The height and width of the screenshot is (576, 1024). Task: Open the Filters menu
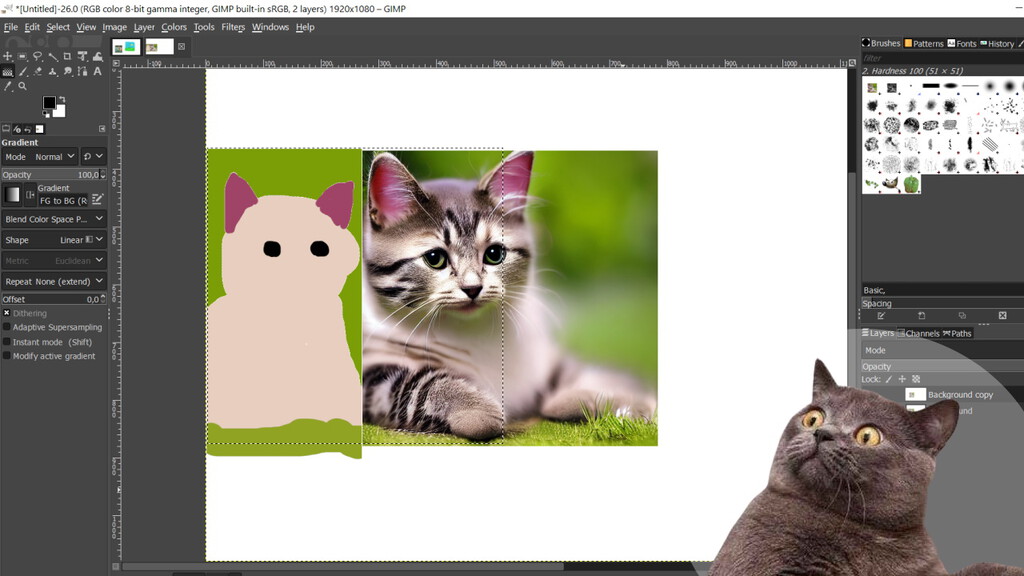pyautogui.click(x=233, y=27)
